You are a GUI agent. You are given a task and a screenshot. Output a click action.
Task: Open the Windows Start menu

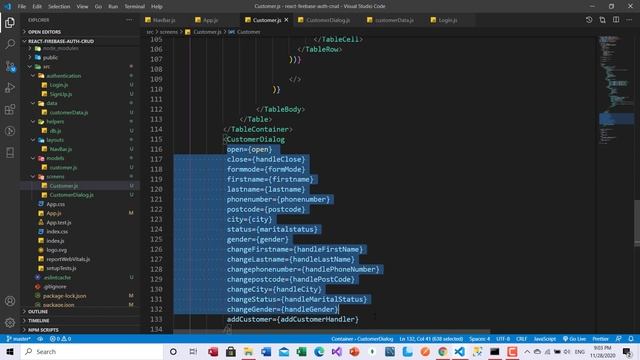[10, 351]
